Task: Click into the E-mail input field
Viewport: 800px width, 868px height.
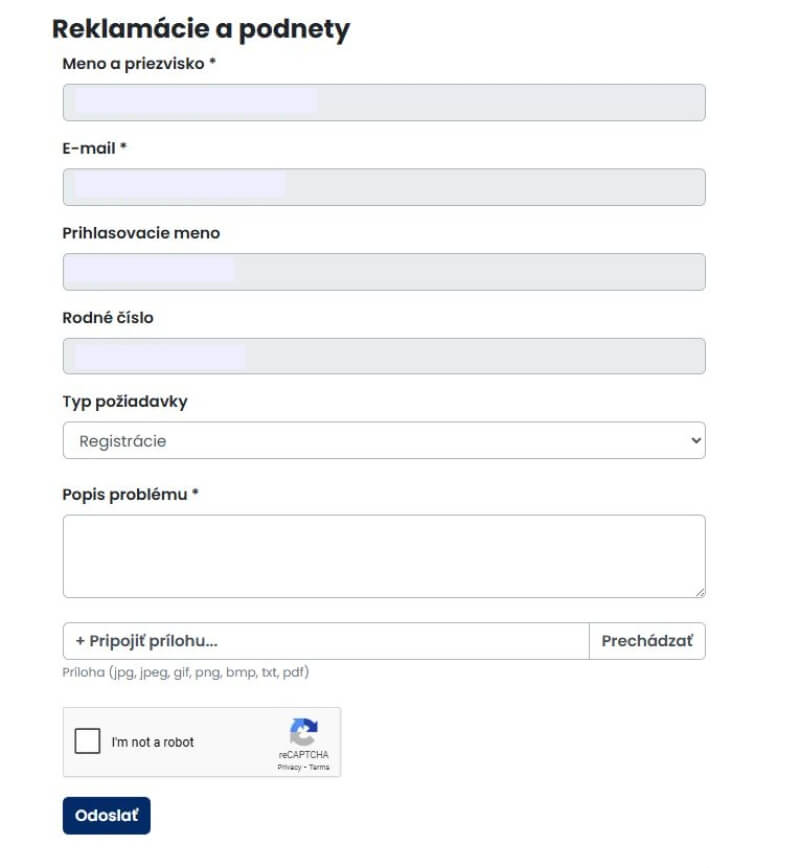Action: pos(383,187)
